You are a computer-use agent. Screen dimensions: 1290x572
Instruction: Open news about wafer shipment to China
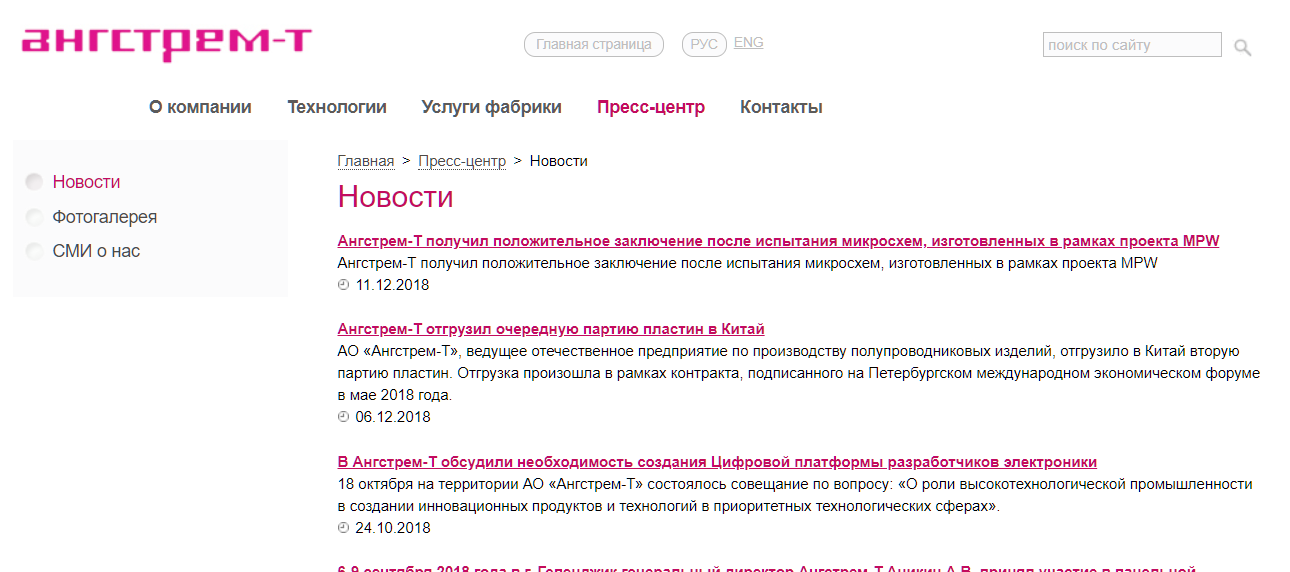click(x=551, y=329)
